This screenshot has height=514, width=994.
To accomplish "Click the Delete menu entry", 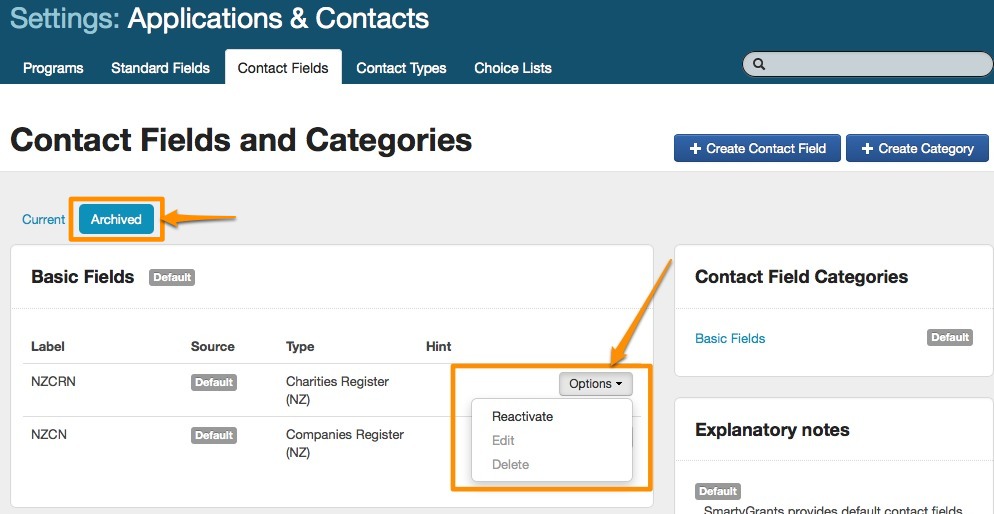I will click(510, 465).
